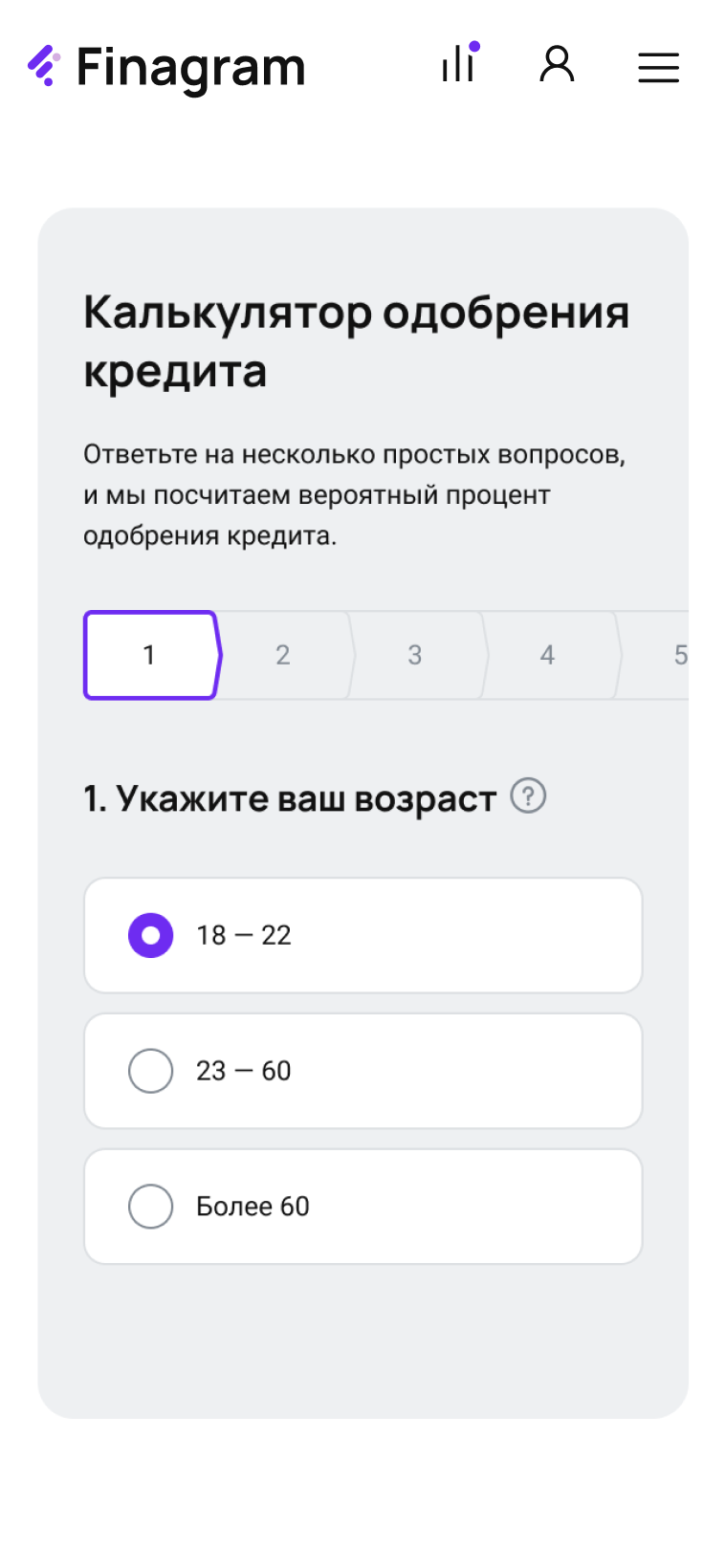Select the 18 — 22 age option
This screenshot has width=725, height=1568.
[x=150, y=935]
